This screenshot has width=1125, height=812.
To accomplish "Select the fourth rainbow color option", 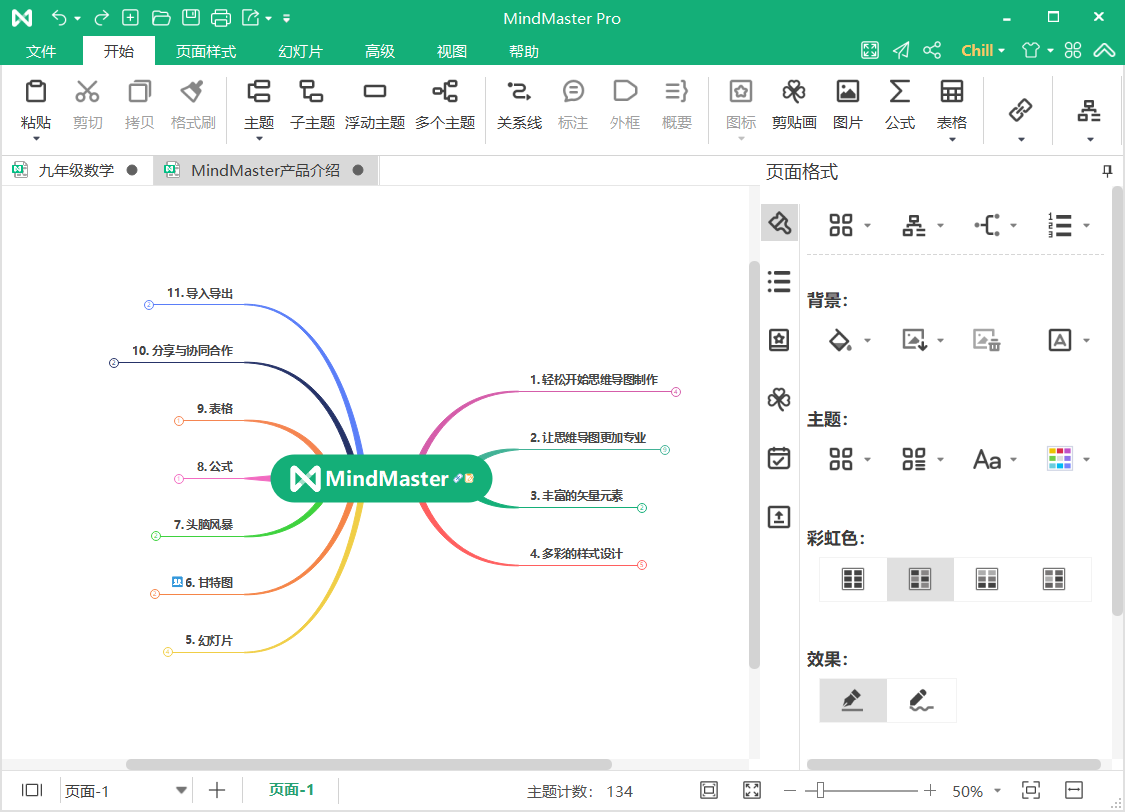I will click(1054, 579).
